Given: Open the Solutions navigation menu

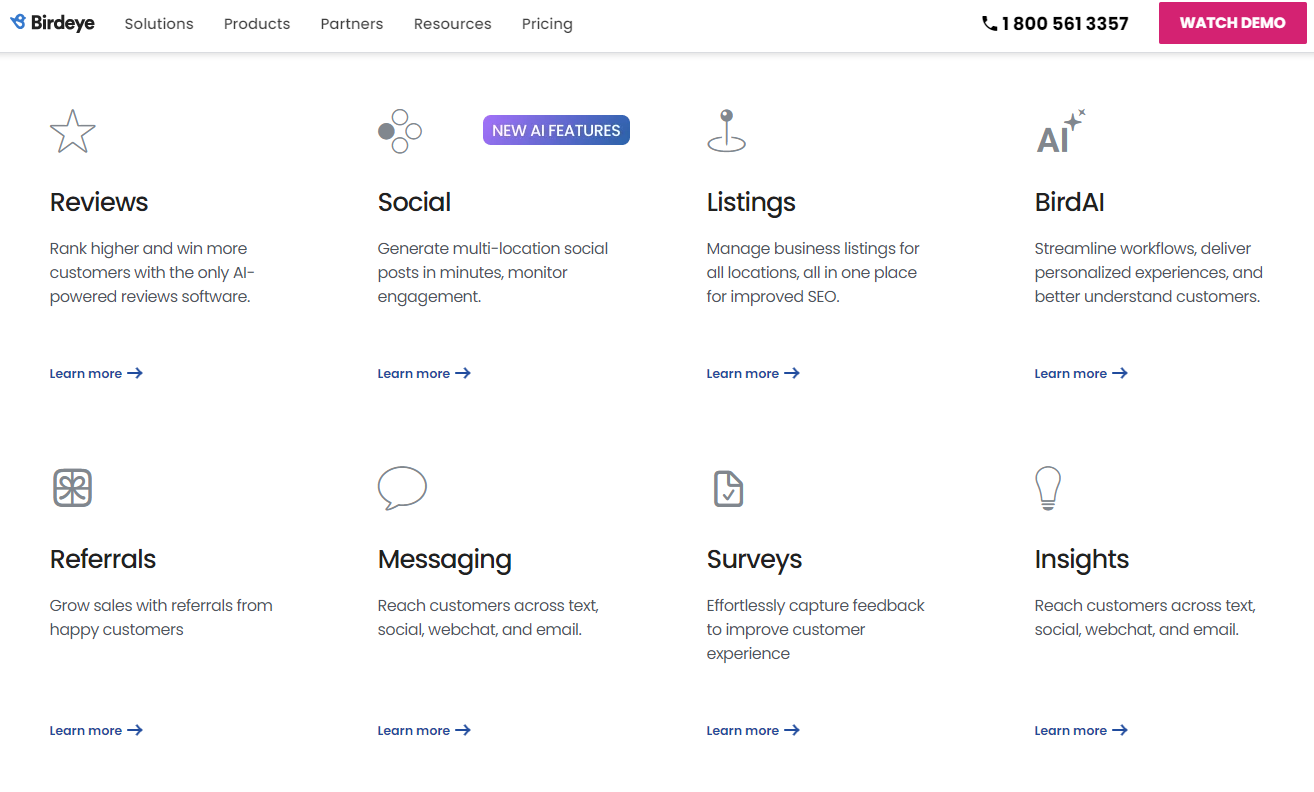Looking at the screenshot, I should (x=159, y=24).
